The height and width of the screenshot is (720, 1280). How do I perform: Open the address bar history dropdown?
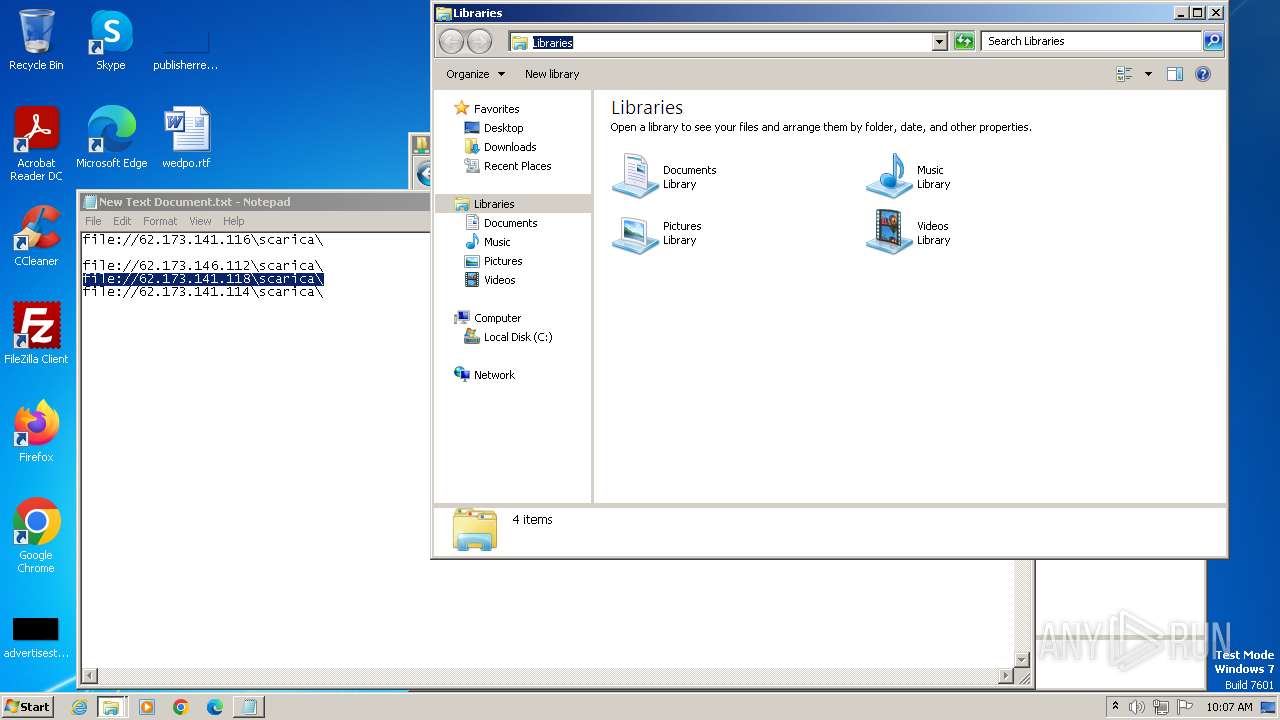point(939,42)
